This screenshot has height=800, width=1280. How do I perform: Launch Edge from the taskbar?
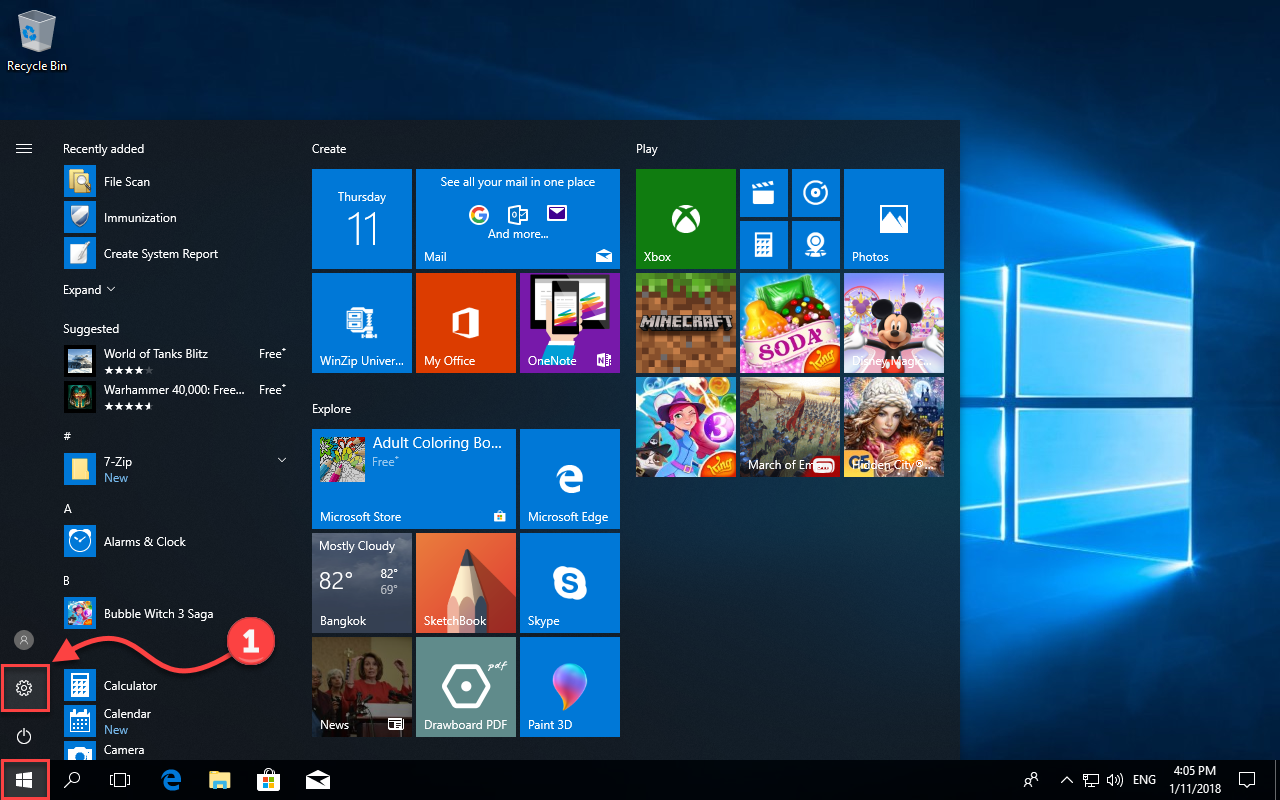click(171, 780)
